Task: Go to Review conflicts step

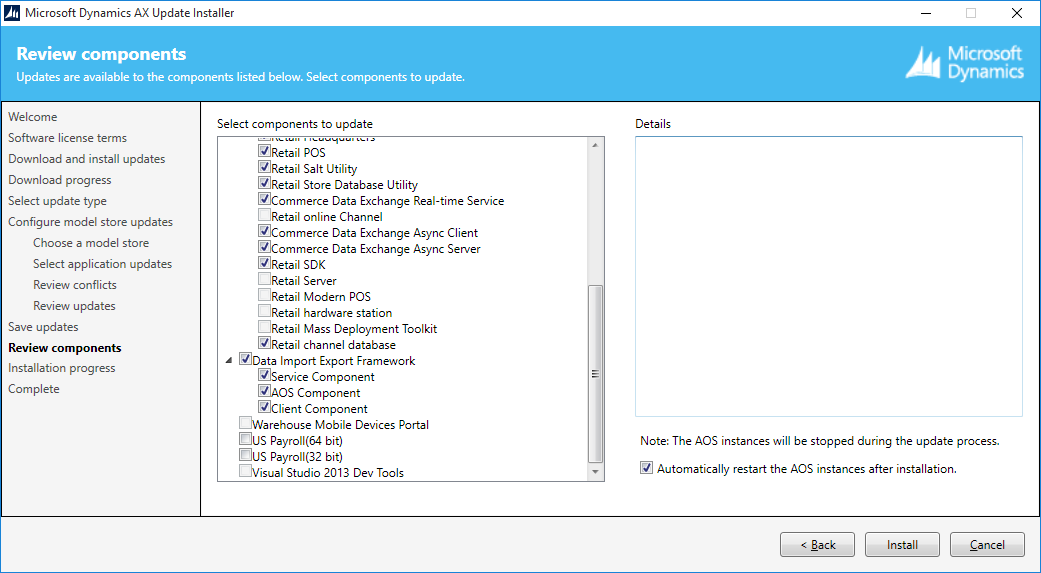Action: click(75, 285)
